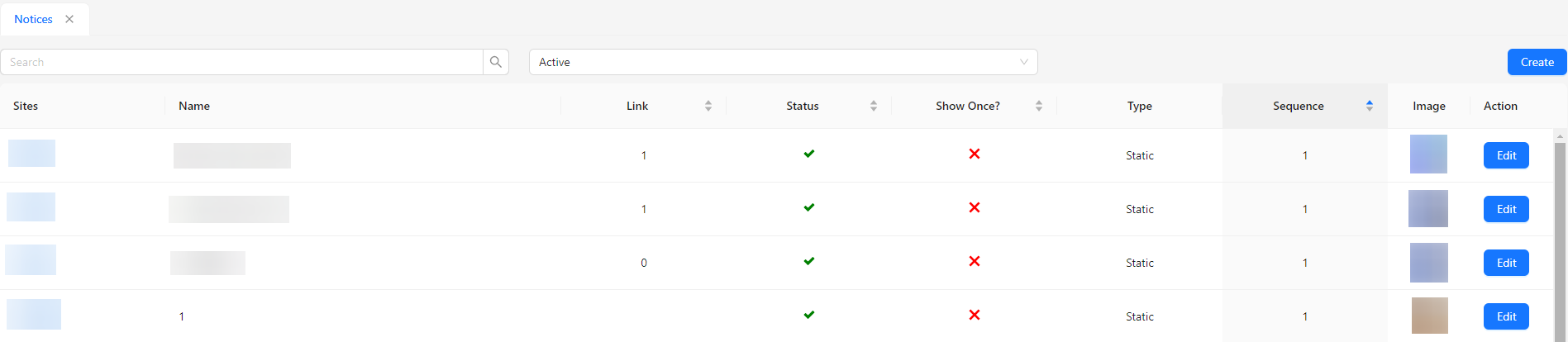Open the brown image thumbnail in the last row
This screenshot has height=342, width=1568.
1429,316
